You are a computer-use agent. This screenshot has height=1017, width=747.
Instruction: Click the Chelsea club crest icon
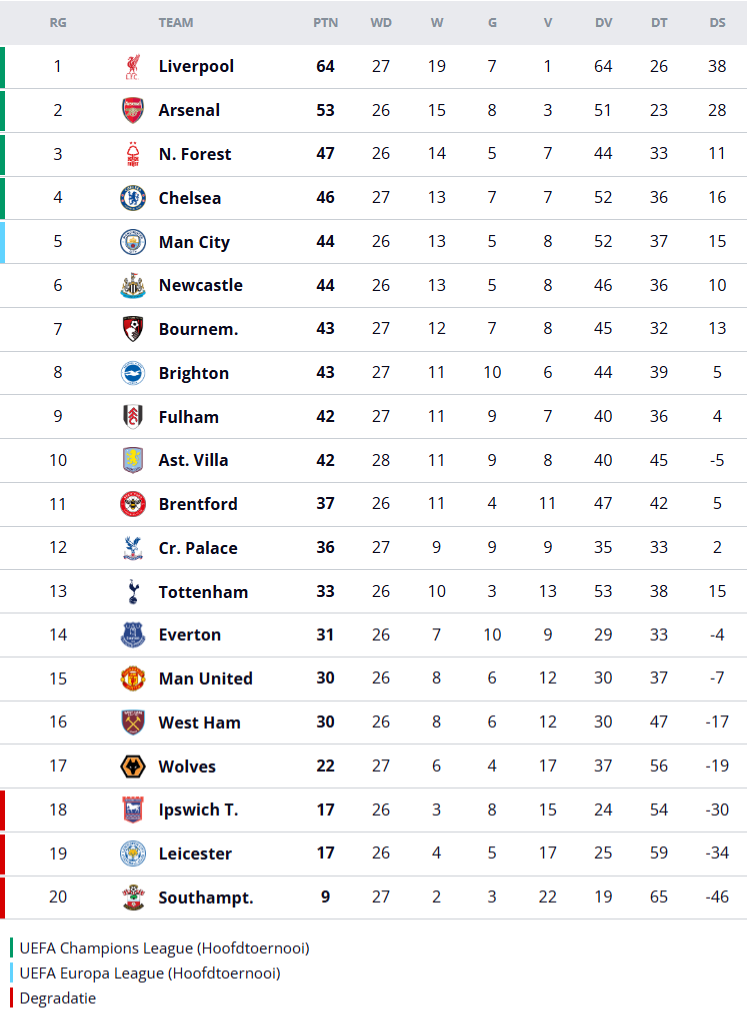point(132,198)
